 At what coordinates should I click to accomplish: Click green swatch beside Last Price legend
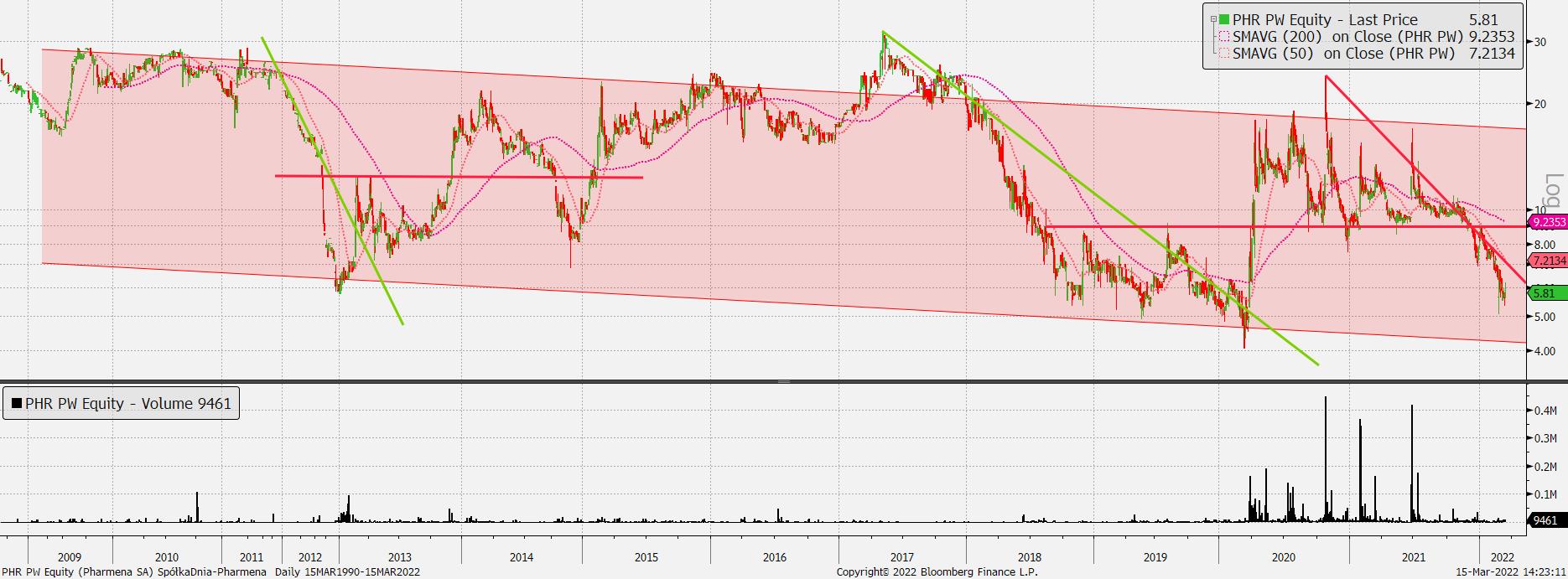click(1224, 19)
